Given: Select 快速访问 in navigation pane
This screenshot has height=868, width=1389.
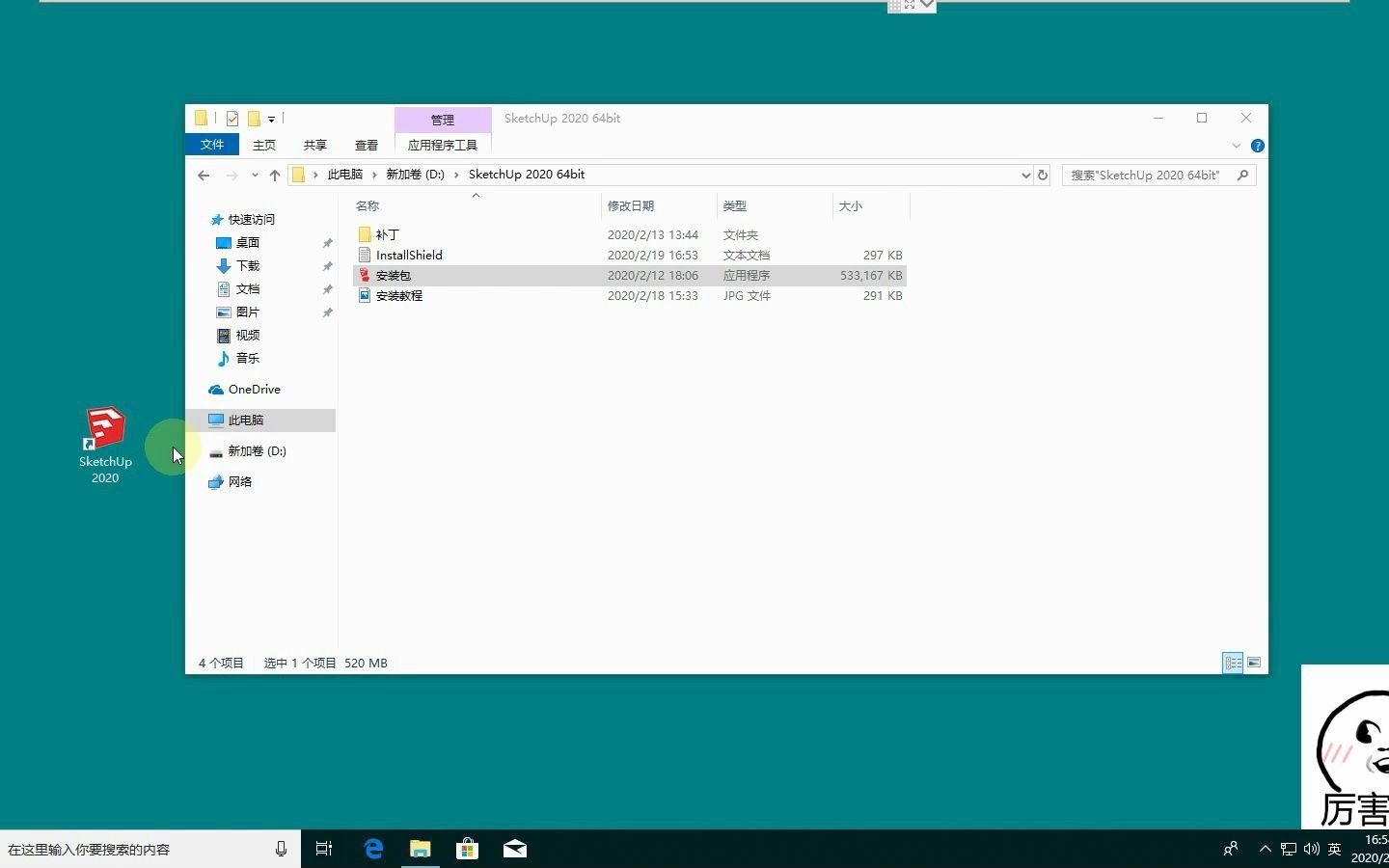Looking at the screenshot, I should coord(252,219).
